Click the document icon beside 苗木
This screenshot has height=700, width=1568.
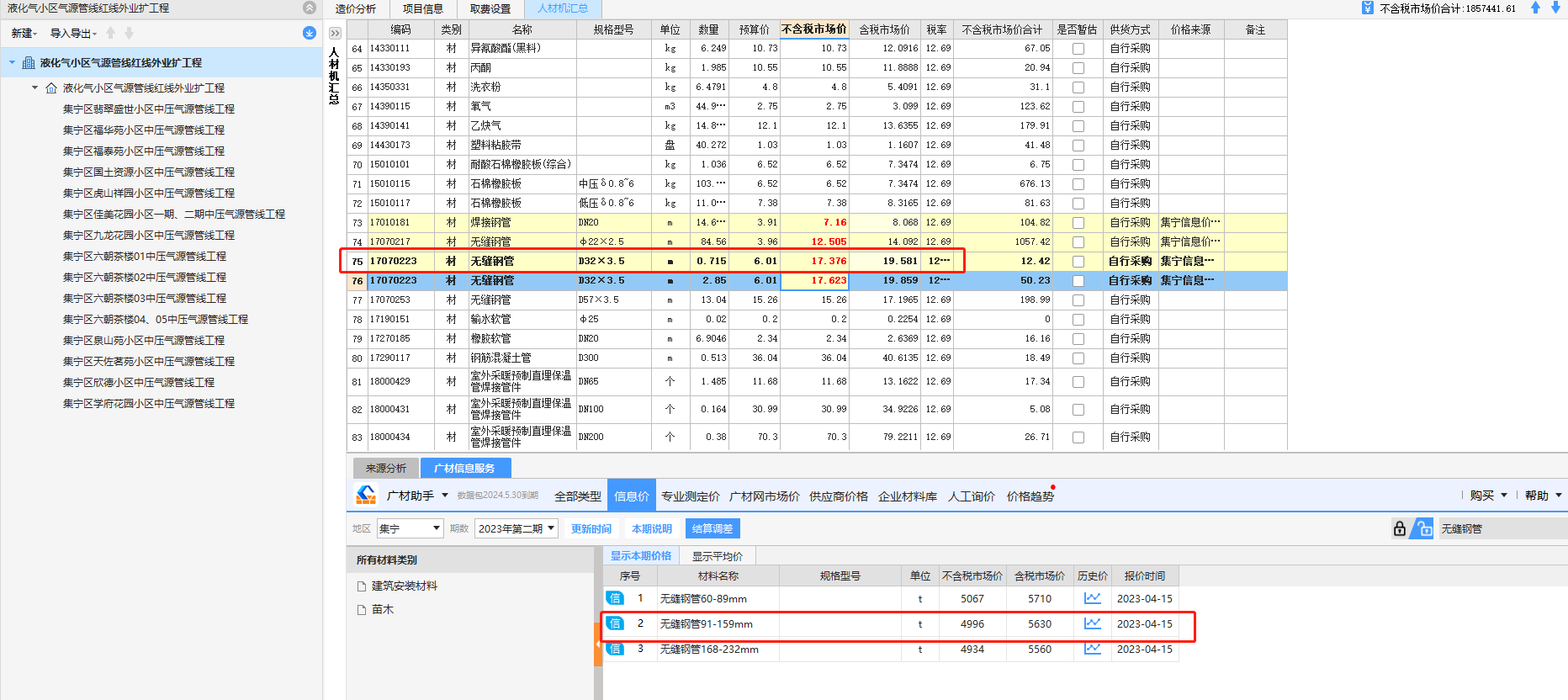362,610
